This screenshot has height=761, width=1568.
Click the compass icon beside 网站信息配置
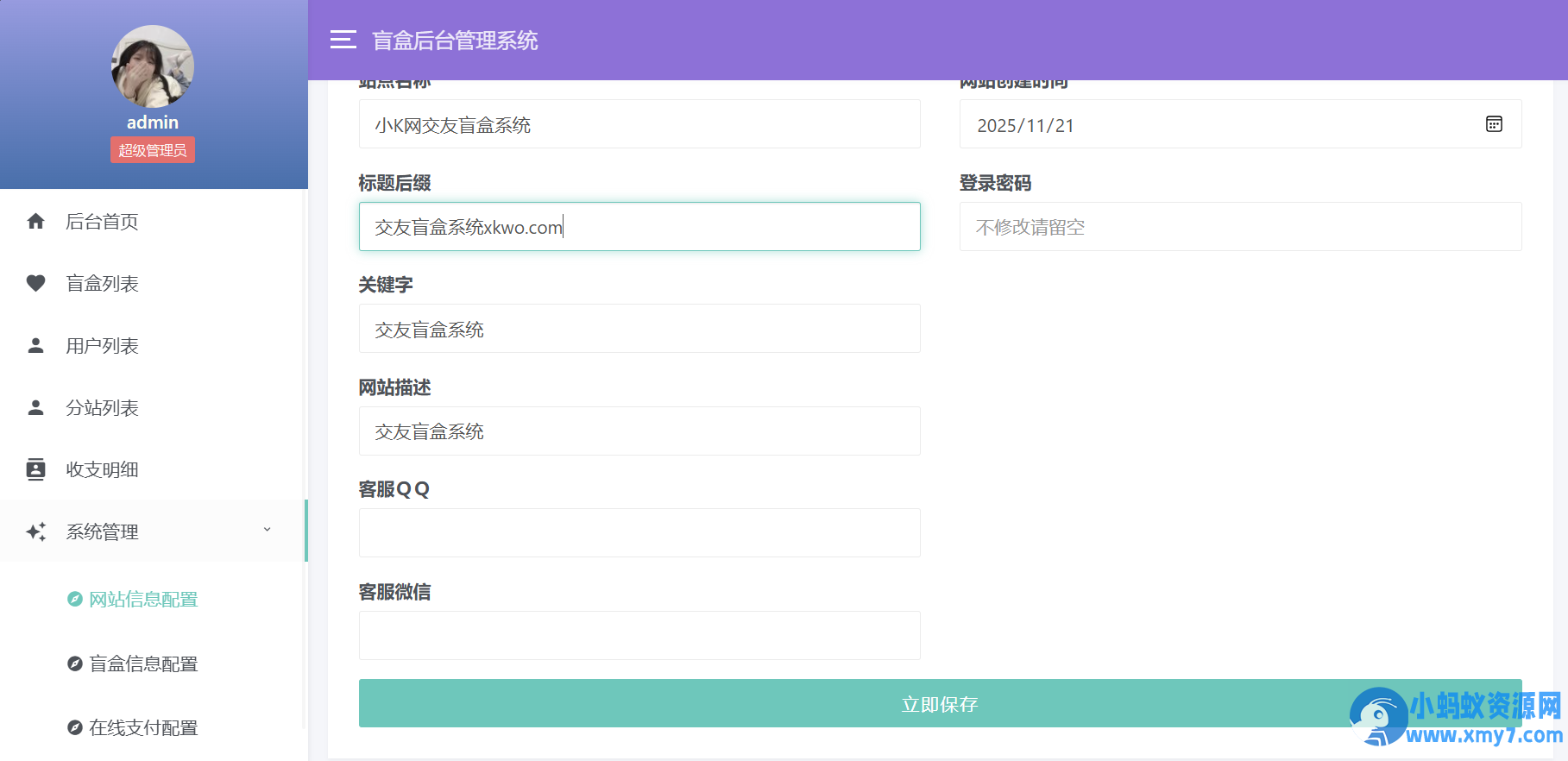click(x=75, y=599)
